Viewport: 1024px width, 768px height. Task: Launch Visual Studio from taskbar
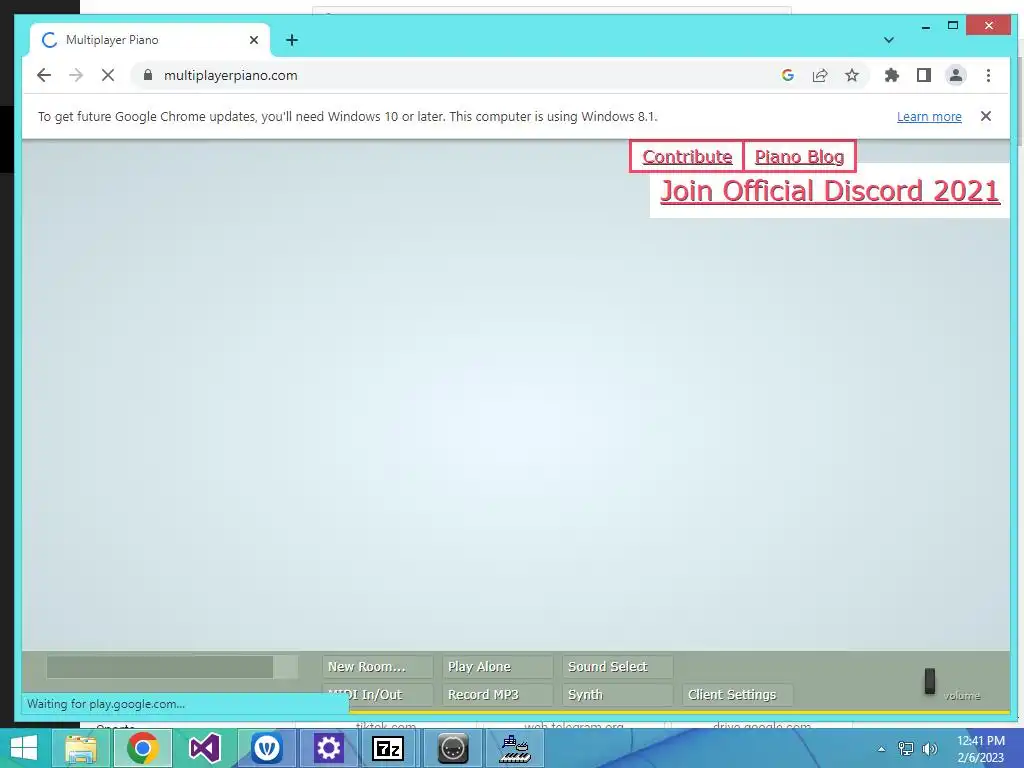point(204,748)
